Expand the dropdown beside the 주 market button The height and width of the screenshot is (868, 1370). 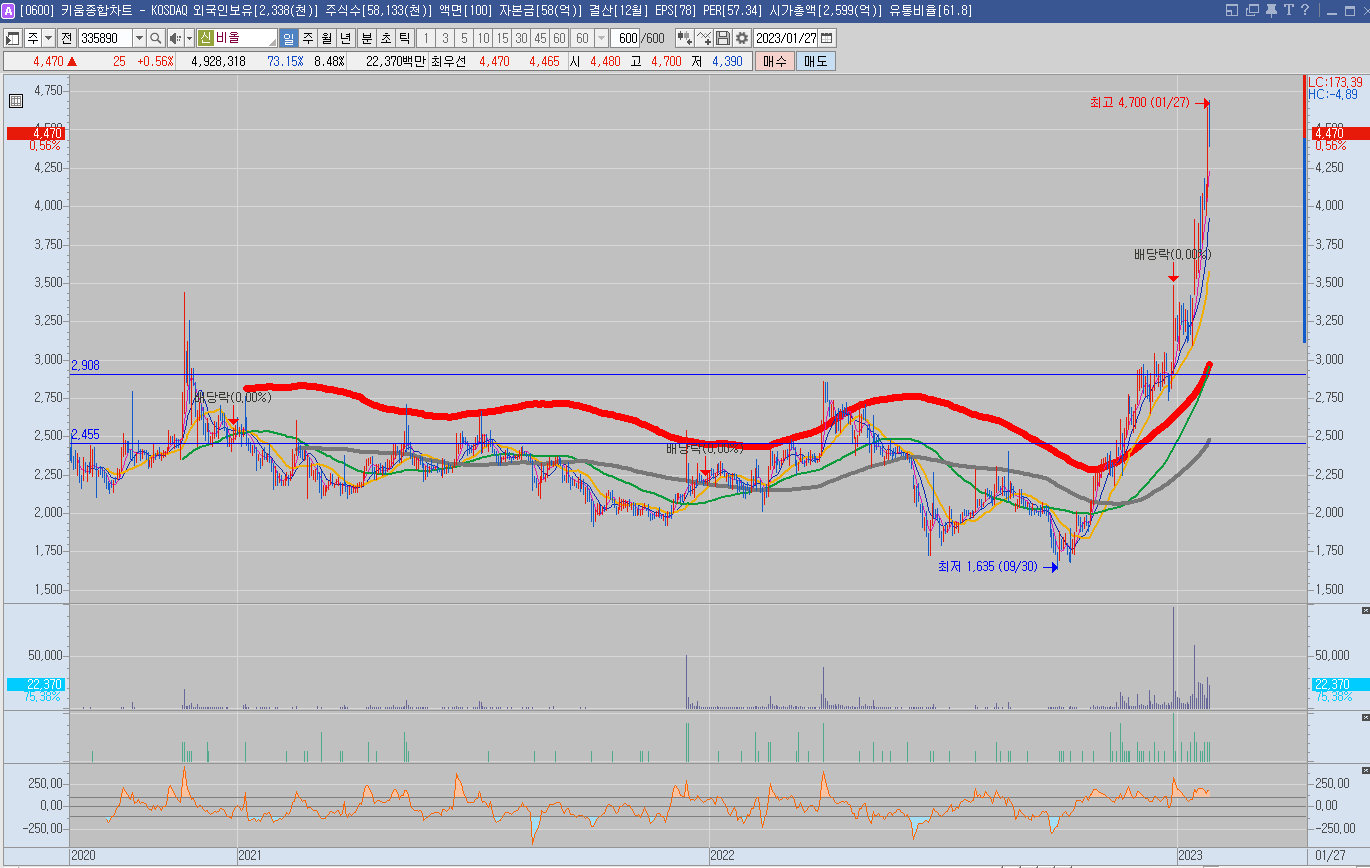pos(49,38)
